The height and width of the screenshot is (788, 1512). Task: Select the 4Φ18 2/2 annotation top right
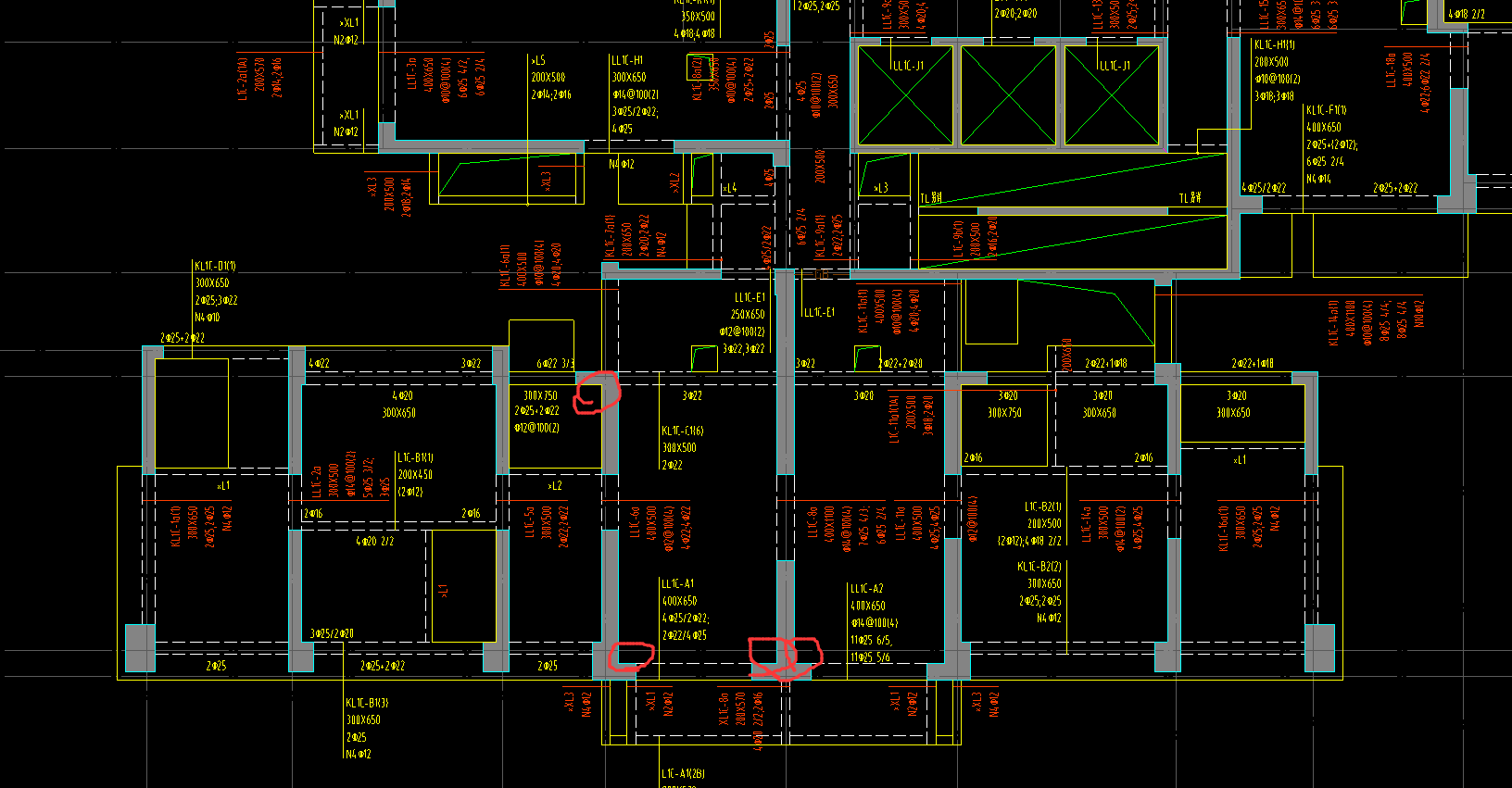(x=1467, y=14)
